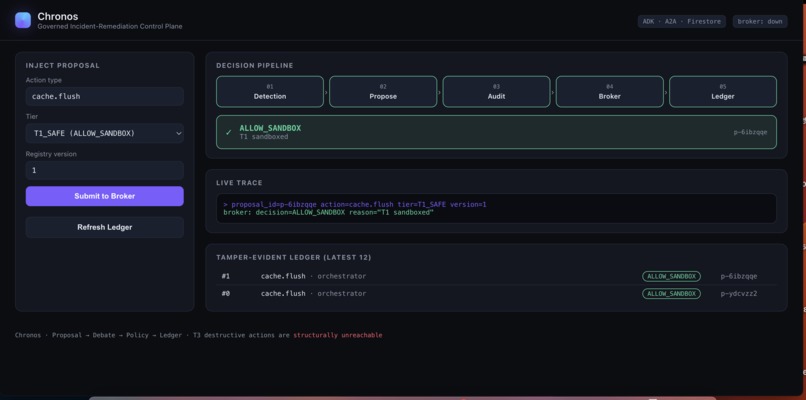Click the green checkmark in ALLOW_SANDBOX banner

[x=229, y=133]
